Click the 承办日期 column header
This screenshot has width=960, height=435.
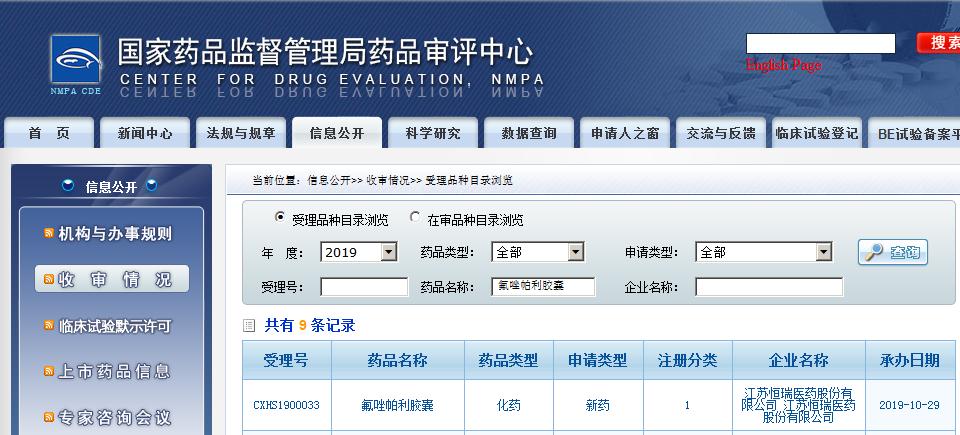pyautogui.click(x=910, y=360)
